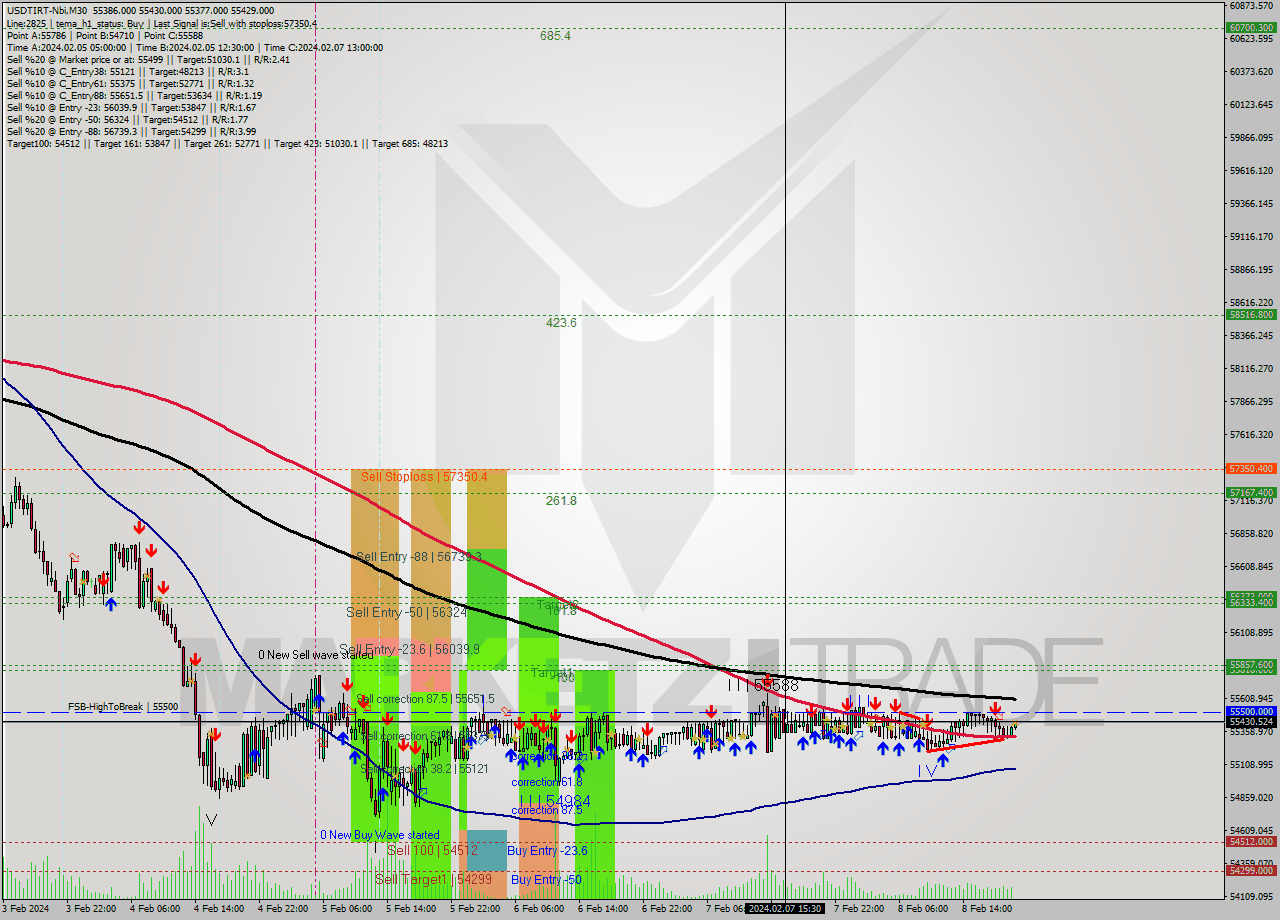Click the 'correction 87.5' blue label
1280x920 pixels.
546,810
